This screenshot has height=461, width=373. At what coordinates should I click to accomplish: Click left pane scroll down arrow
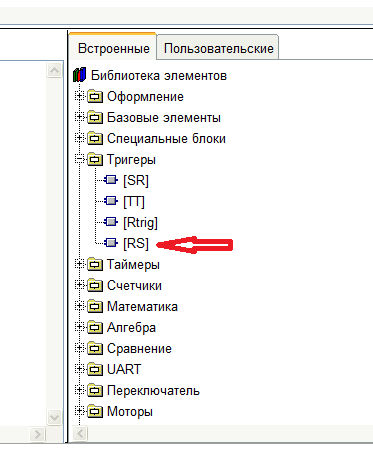54,417
